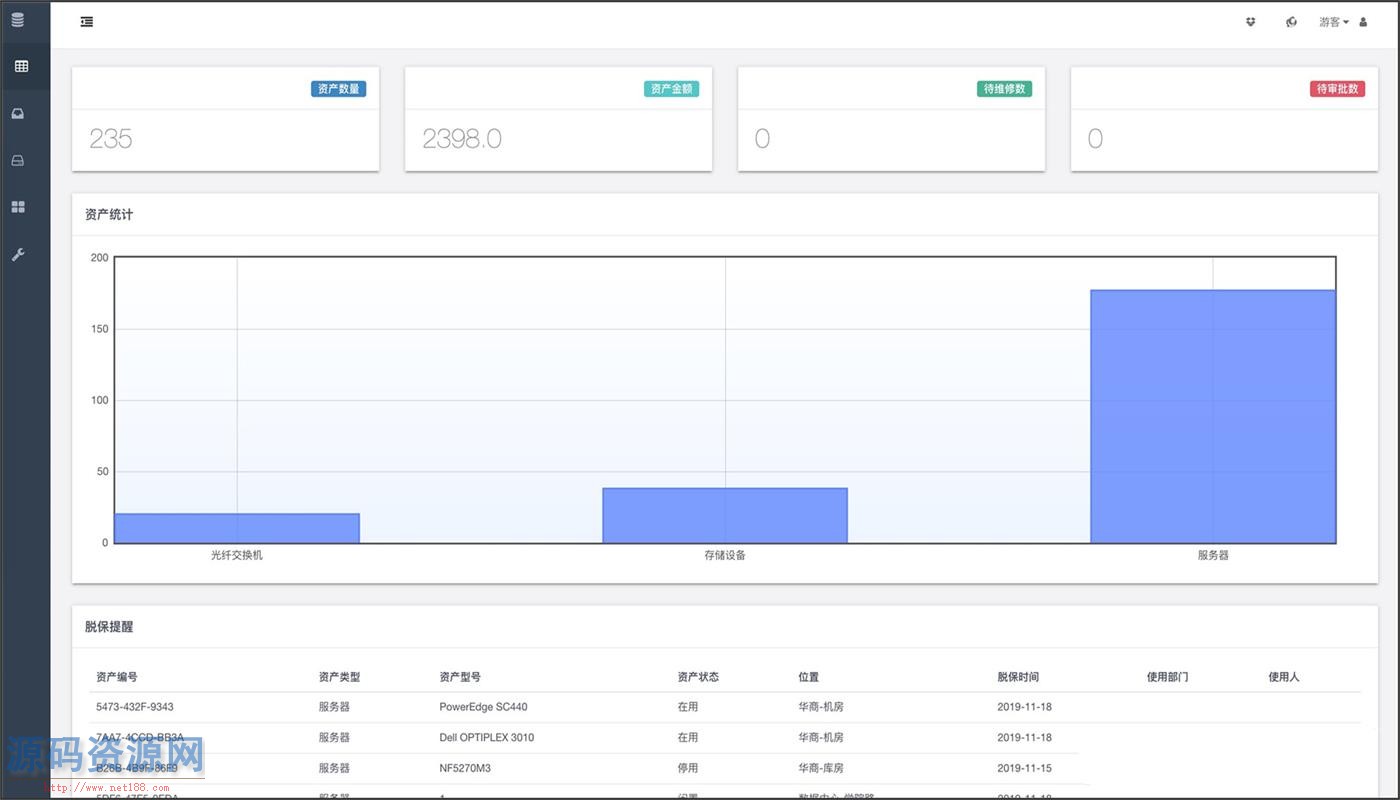Click the asset amount value 2398.0
The width and height of the screenshot is (1400, 800).
click(461, 139)
